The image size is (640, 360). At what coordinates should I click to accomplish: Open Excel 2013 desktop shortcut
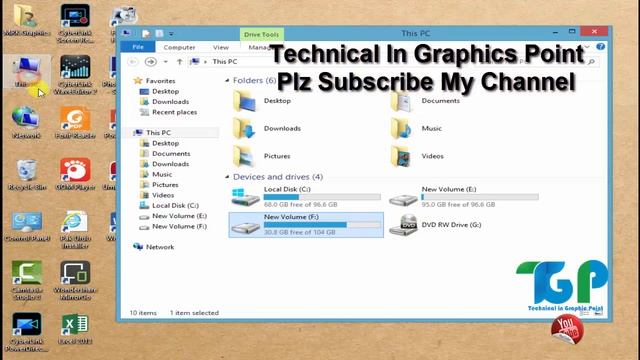[75, 329]
